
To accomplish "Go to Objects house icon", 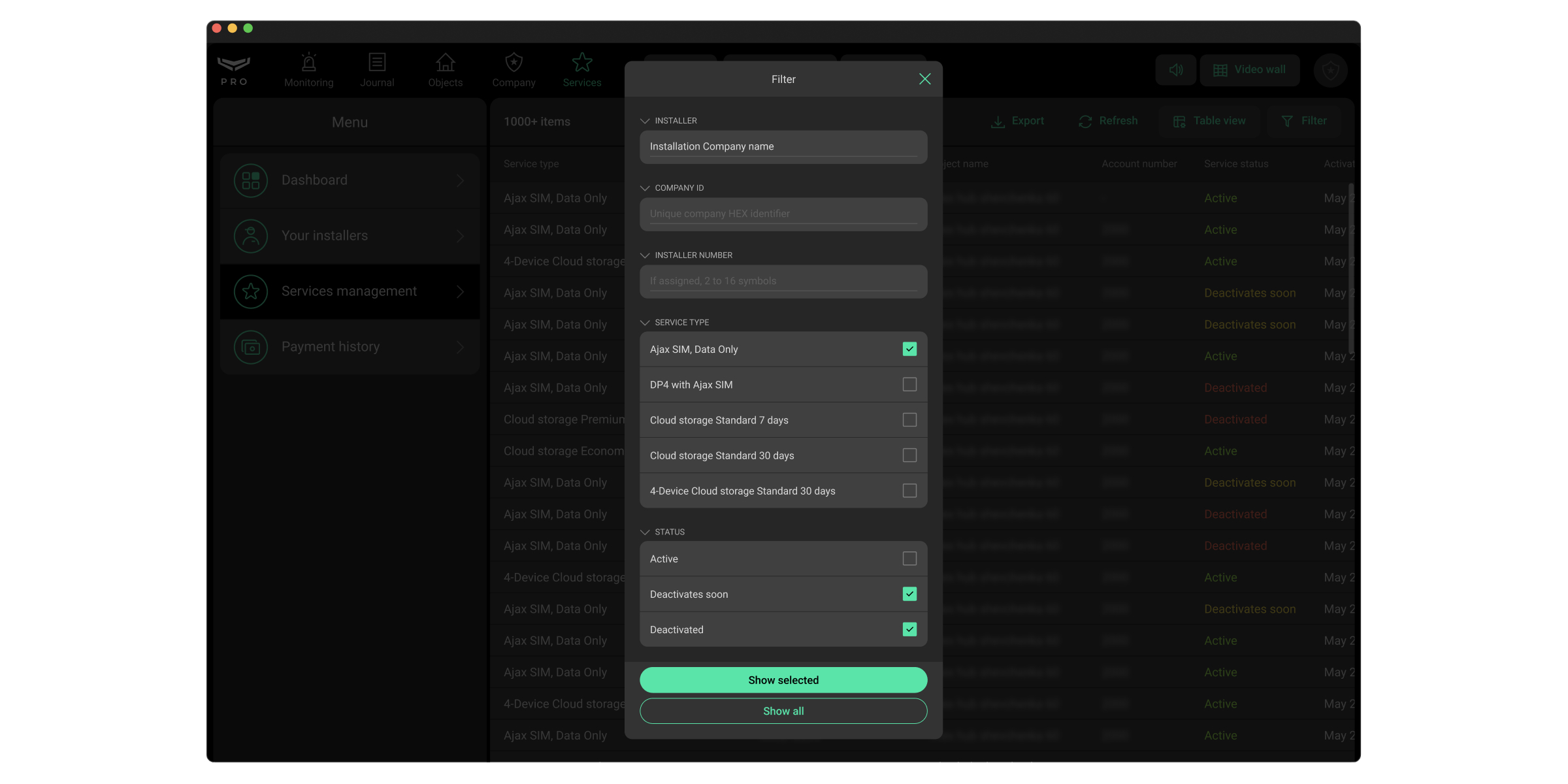I will (x=445, y=63).
